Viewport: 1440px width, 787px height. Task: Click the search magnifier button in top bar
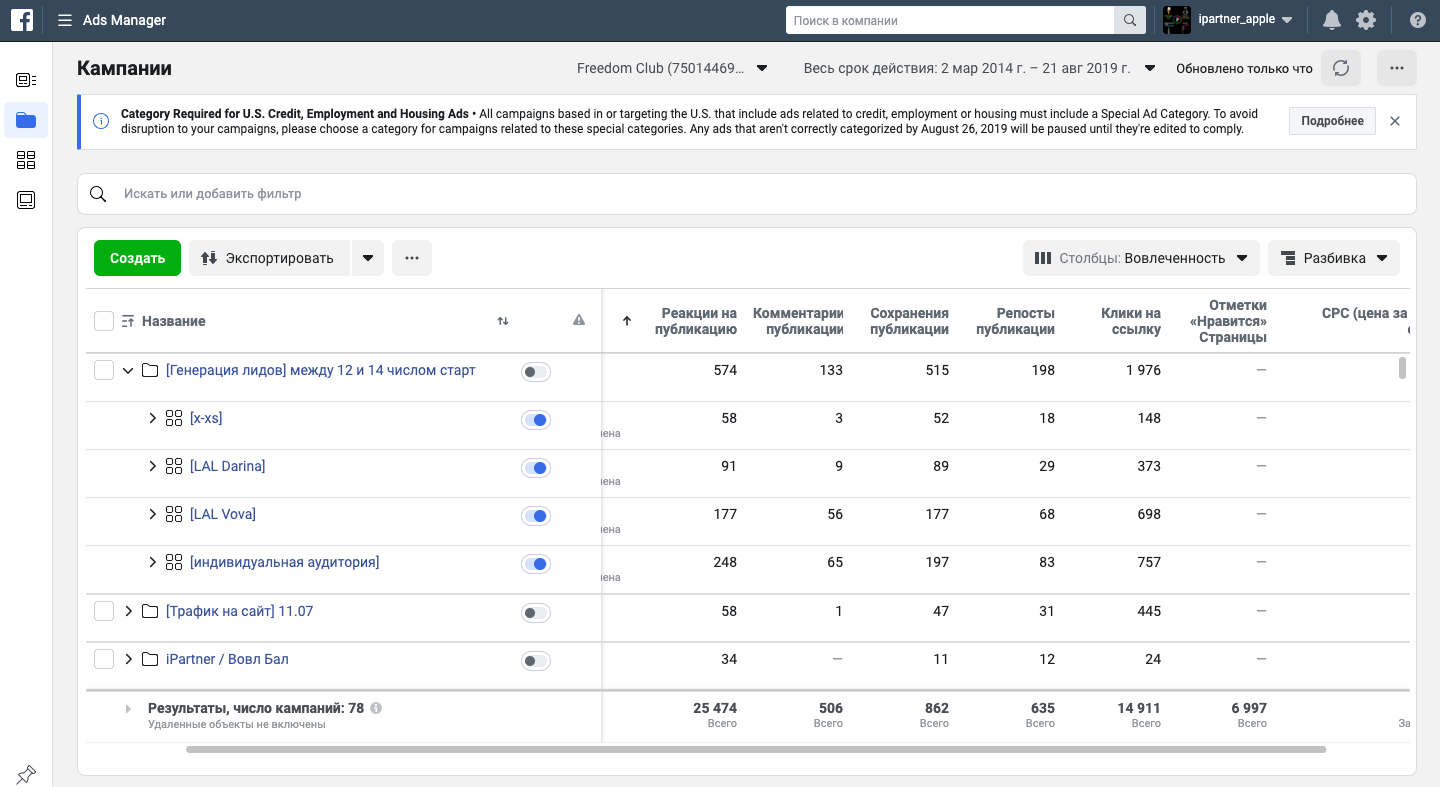coord(1129,20)
